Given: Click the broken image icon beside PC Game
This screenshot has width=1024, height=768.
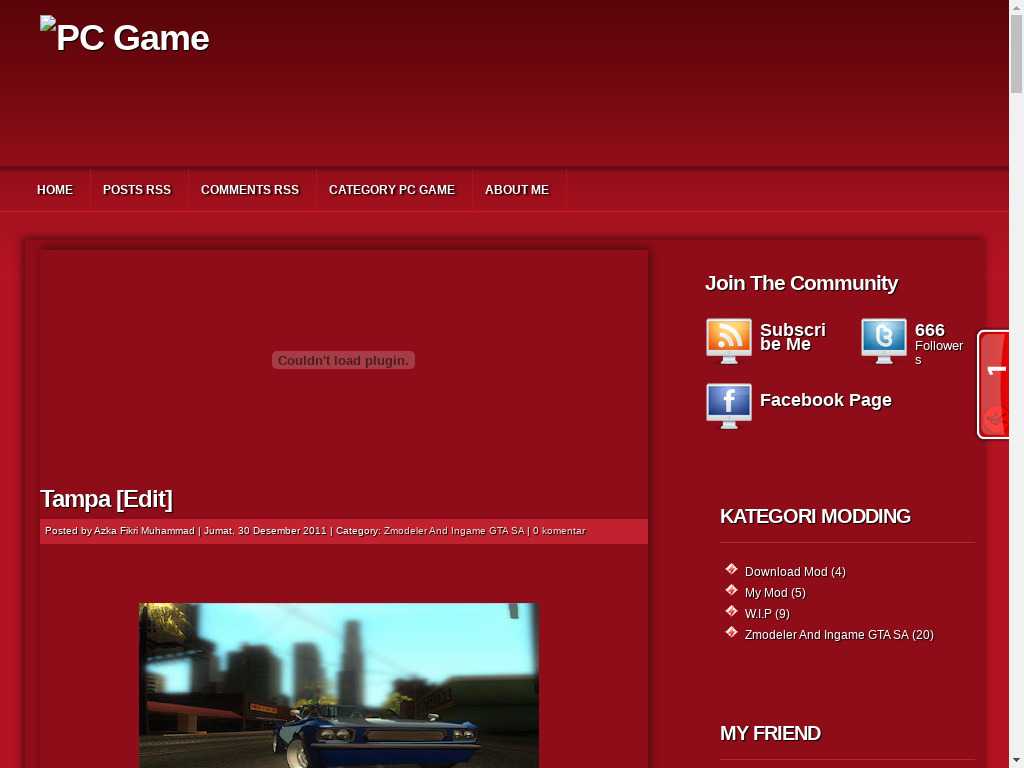Looking at the screenshot, I should (48, 24).
